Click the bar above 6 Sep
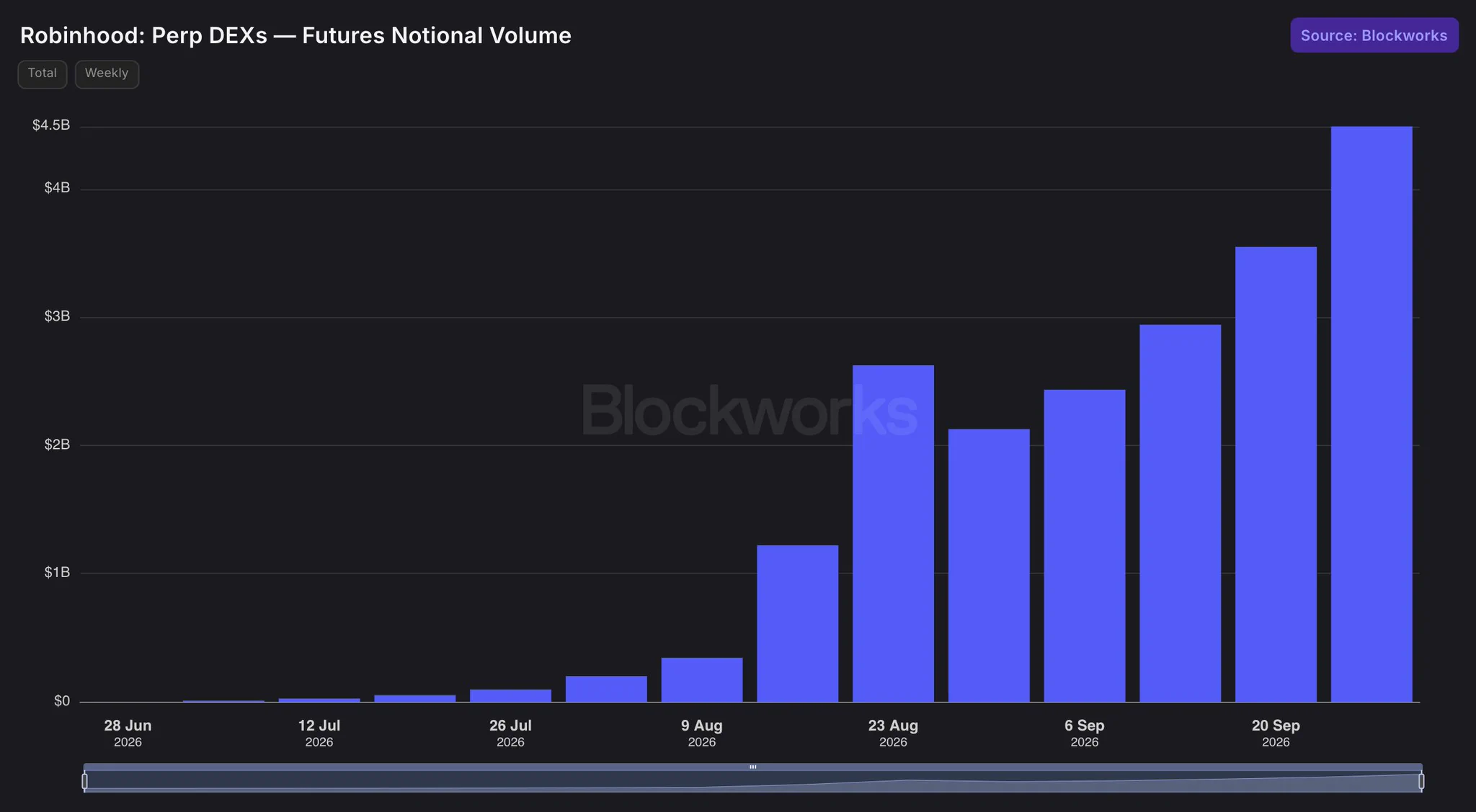 pos(1085,545)
